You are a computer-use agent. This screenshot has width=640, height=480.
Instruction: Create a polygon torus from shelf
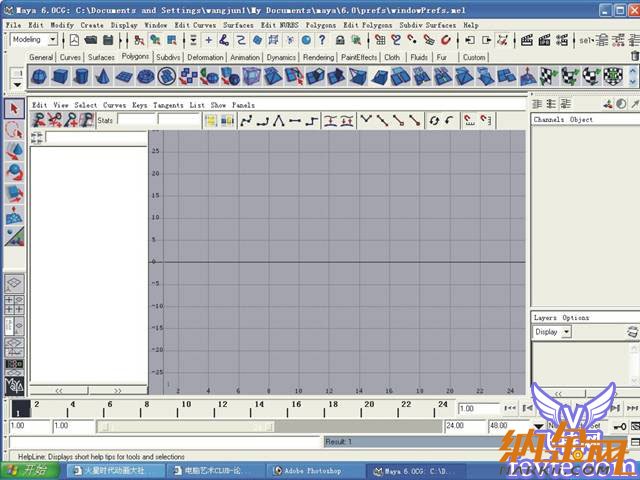(145, 76)
